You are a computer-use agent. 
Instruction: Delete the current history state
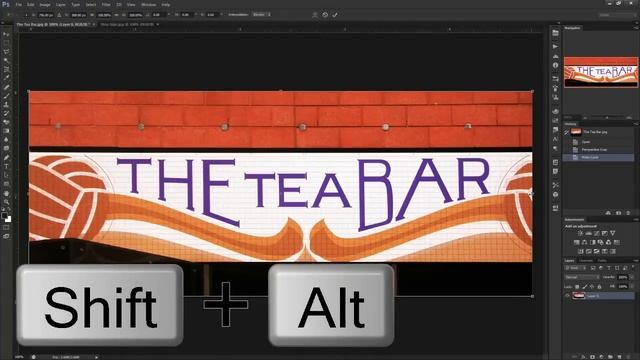(x=628, y=213)
